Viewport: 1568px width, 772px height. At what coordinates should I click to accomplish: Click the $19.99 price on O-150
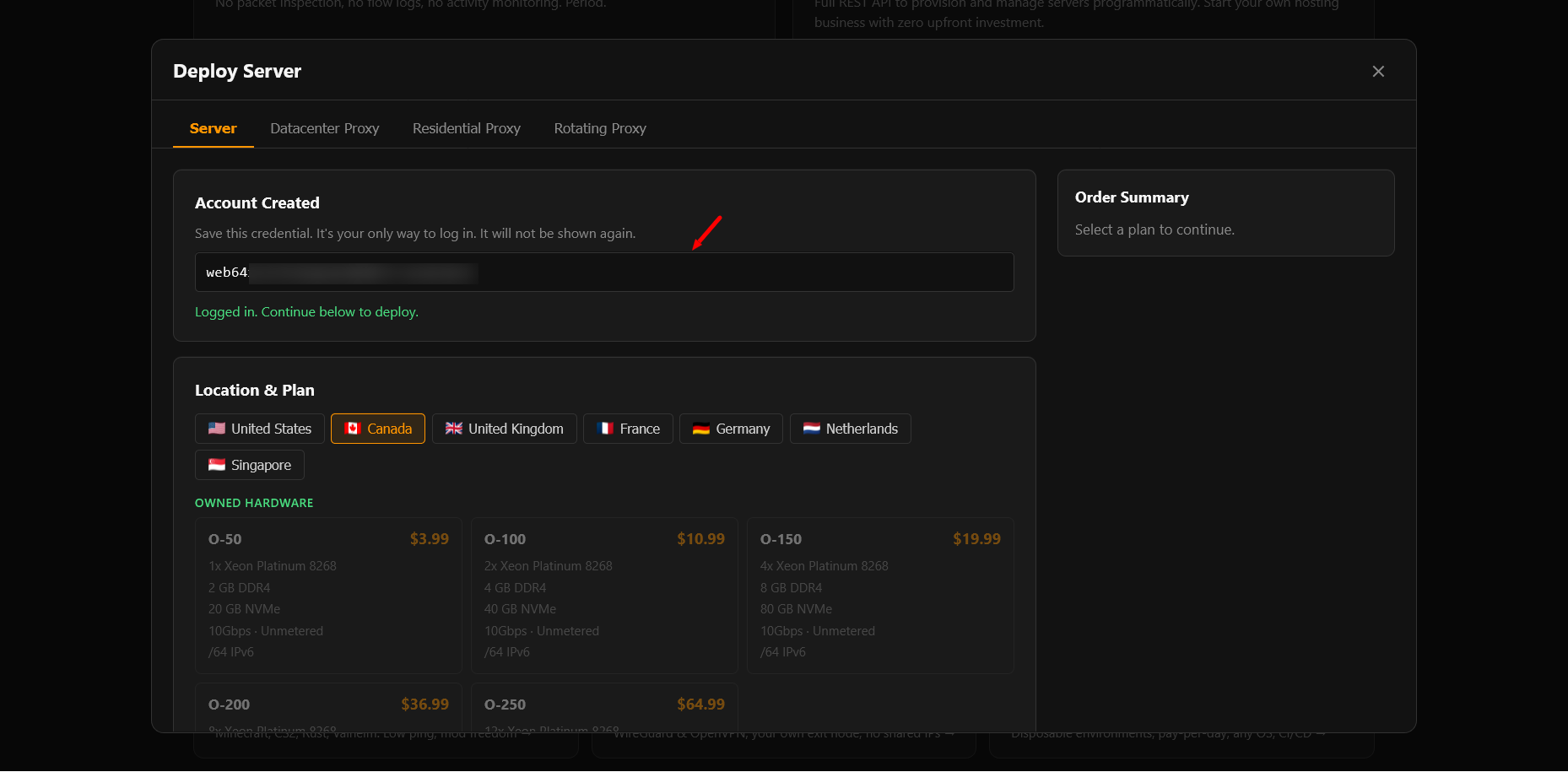[x=977, y=539]
